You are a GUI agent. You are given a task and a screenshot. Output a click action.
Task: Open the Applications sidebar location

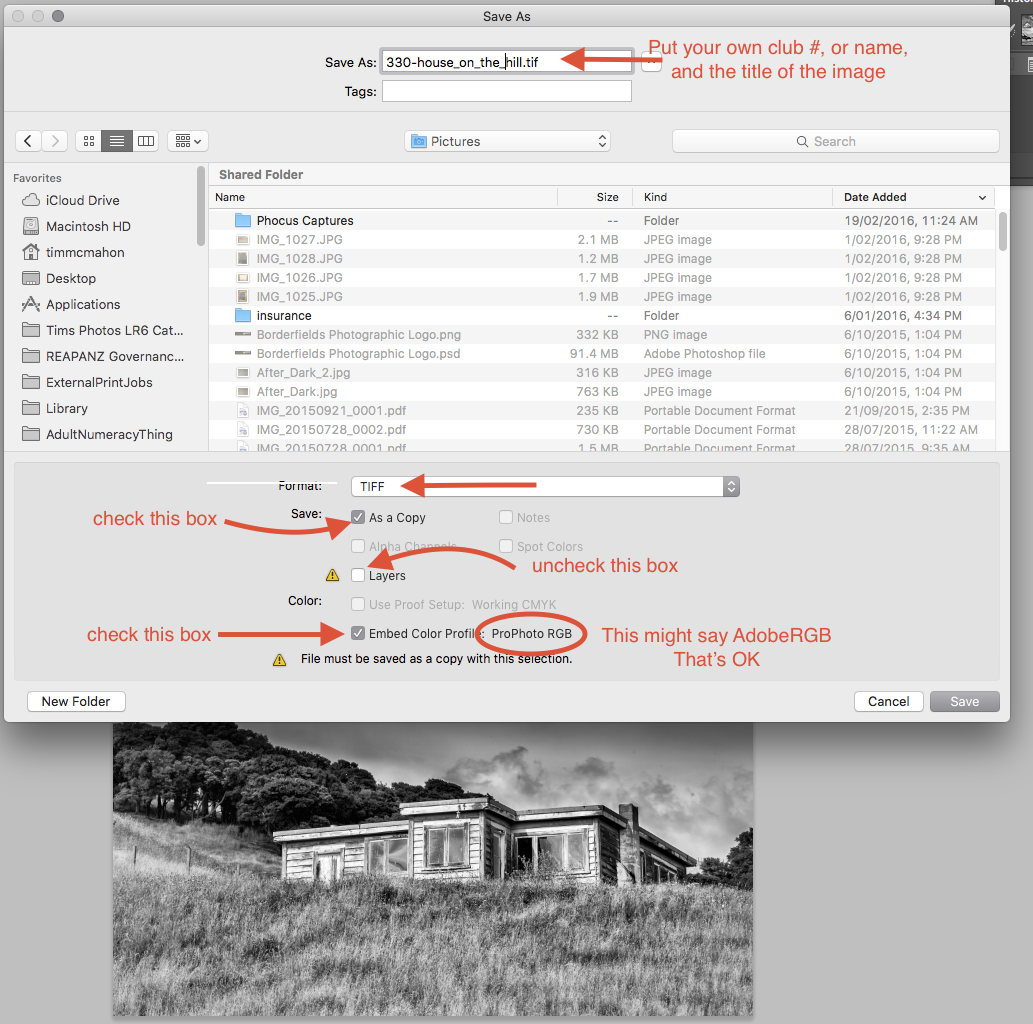coord(82,304)
